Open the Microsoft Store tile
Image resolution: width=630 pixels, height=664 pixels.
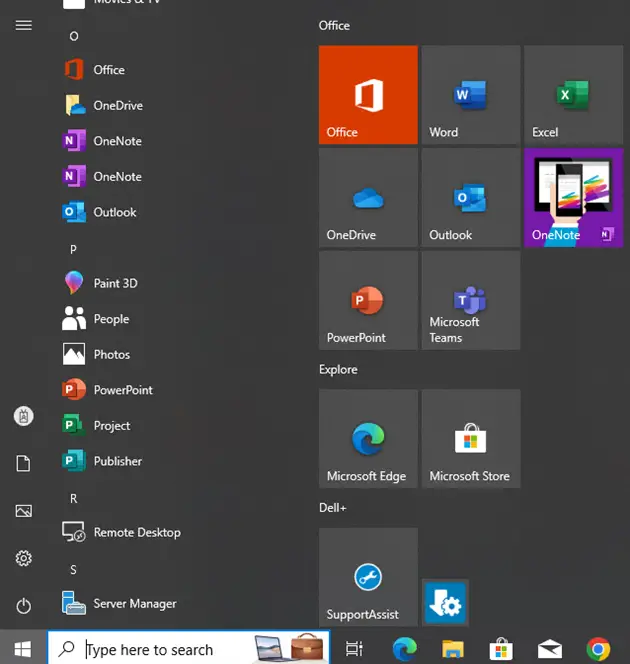pos(471,439)
